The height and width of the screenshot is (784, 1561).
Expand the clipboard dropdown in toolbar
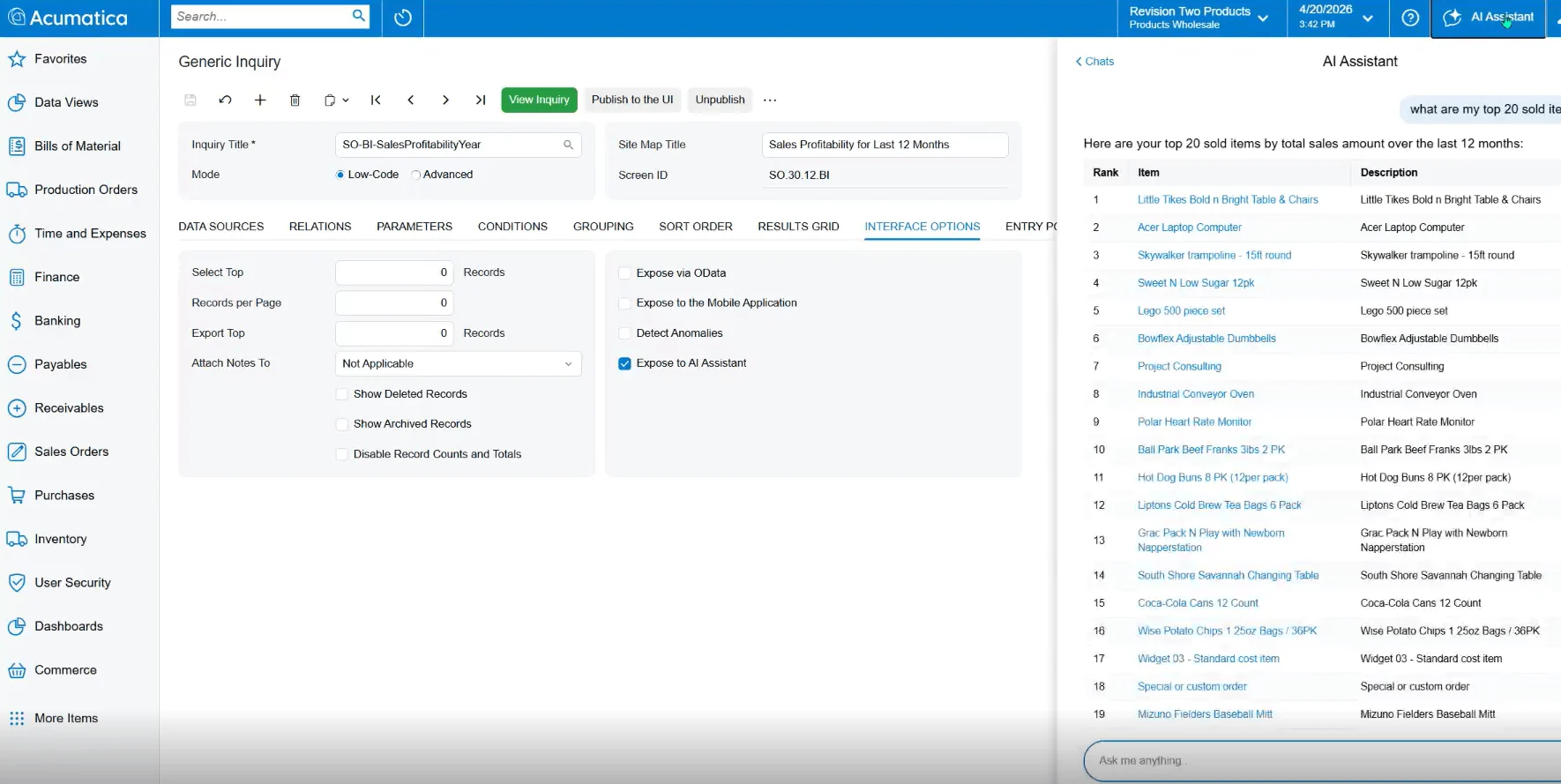(345, 100)
